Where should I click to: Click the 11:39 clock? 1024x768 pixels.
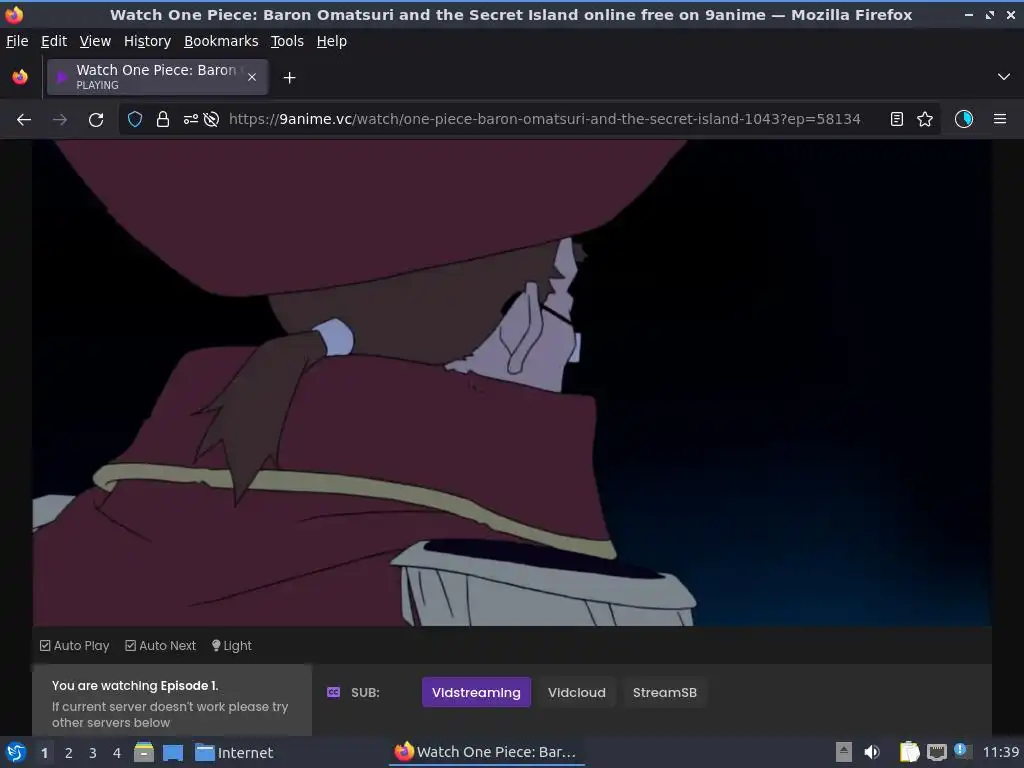(1000, 752)
